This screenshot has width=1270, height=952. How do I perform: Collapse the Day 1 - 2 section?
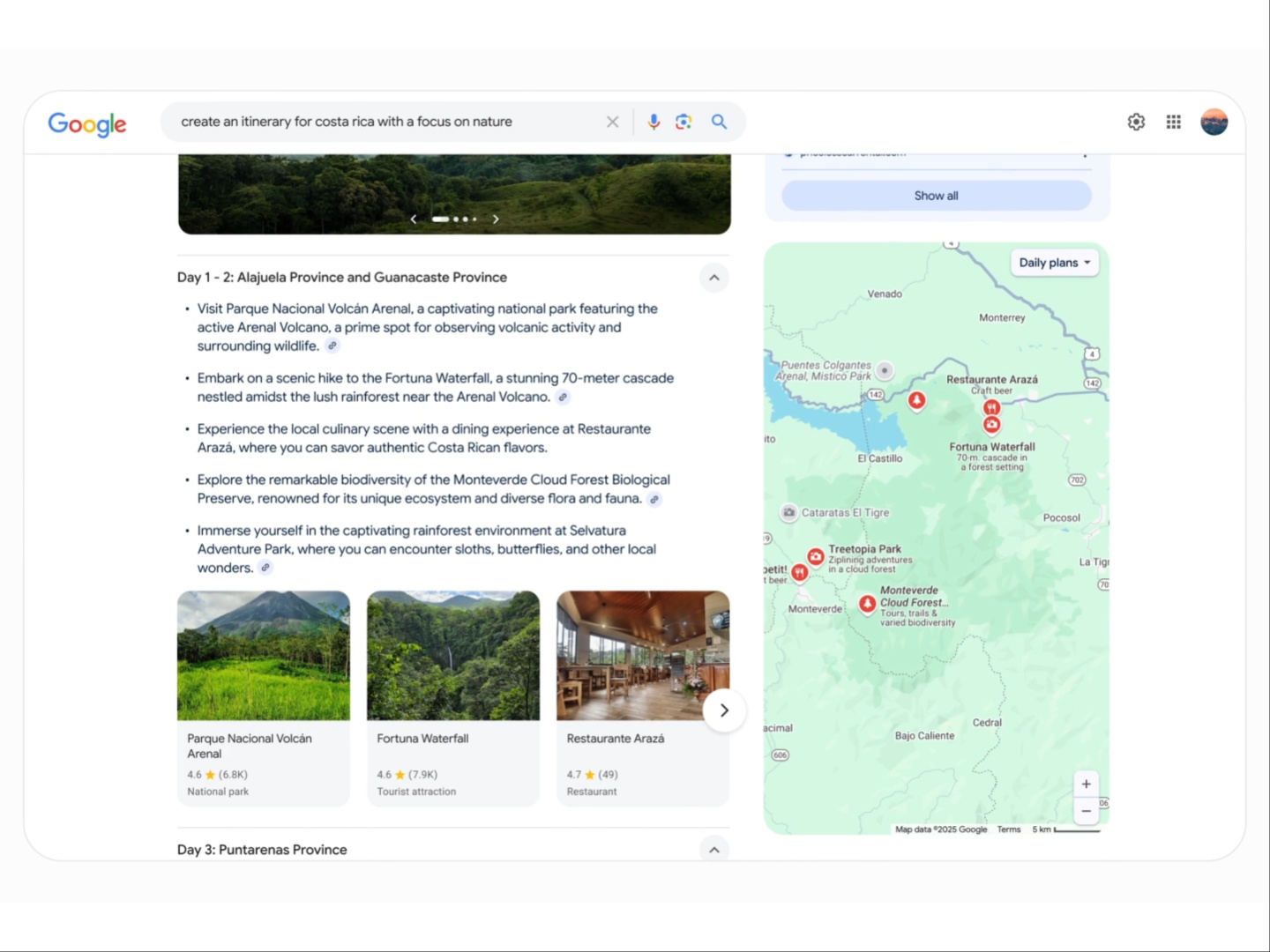click(x=714, y=278)
